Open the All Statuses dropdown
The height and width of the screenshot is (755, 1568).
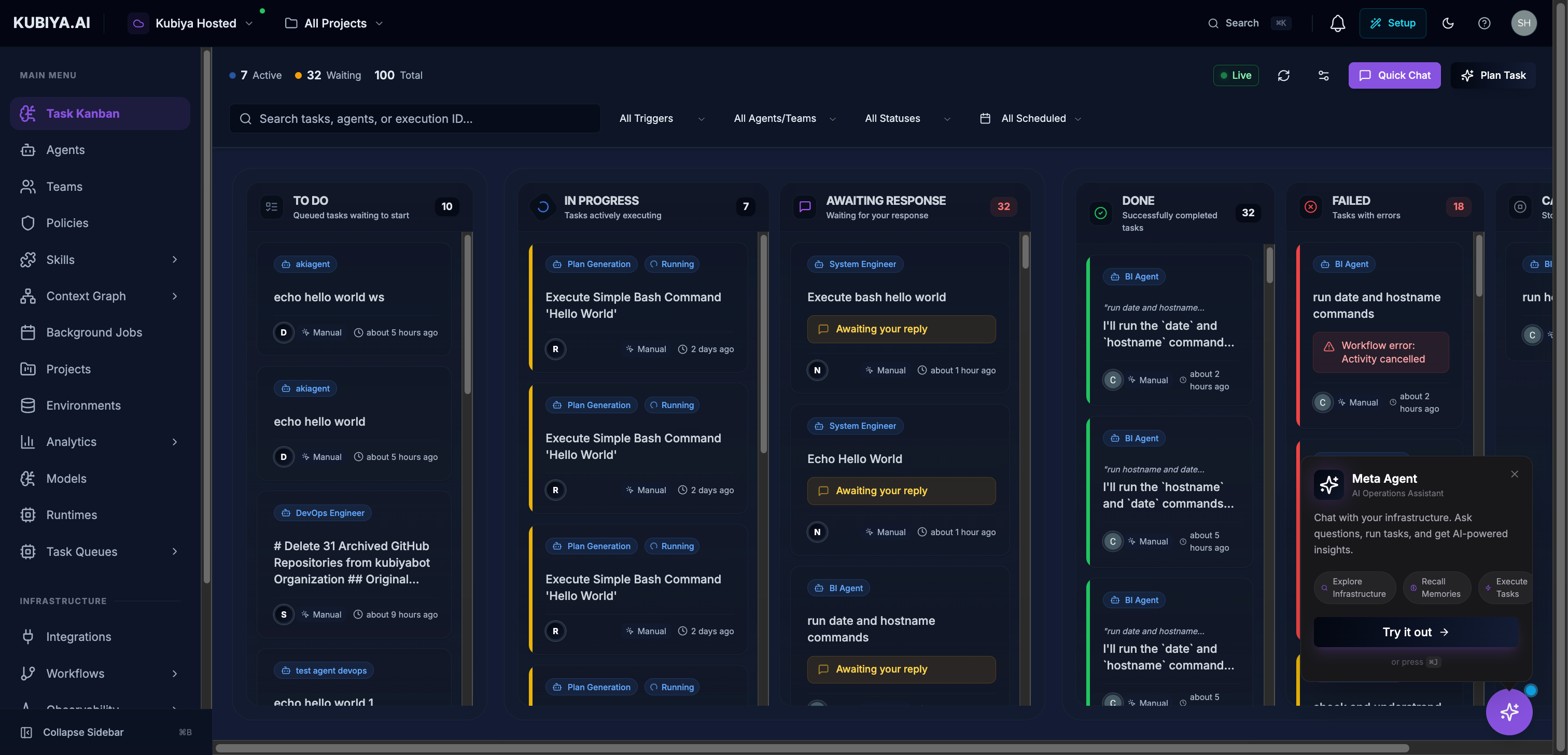point(906,119)
